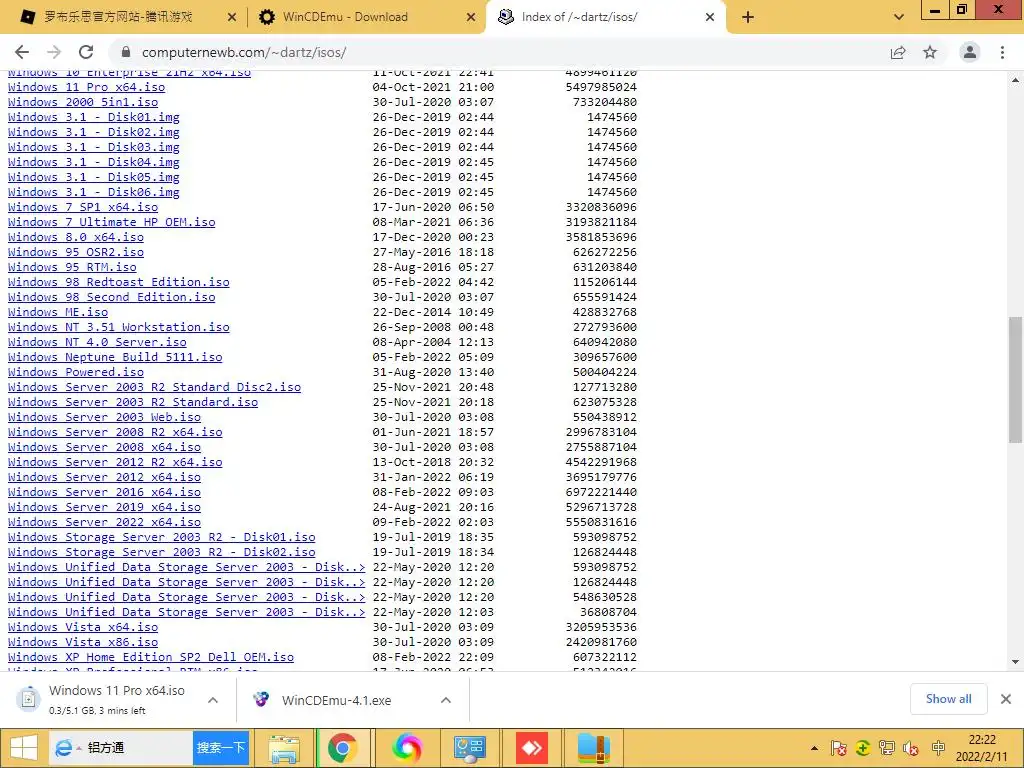The width and height of the screenshot is (1024, 768).
Task: Open the WinRAR archive taskbar icon
Action: tap(594, 748)
